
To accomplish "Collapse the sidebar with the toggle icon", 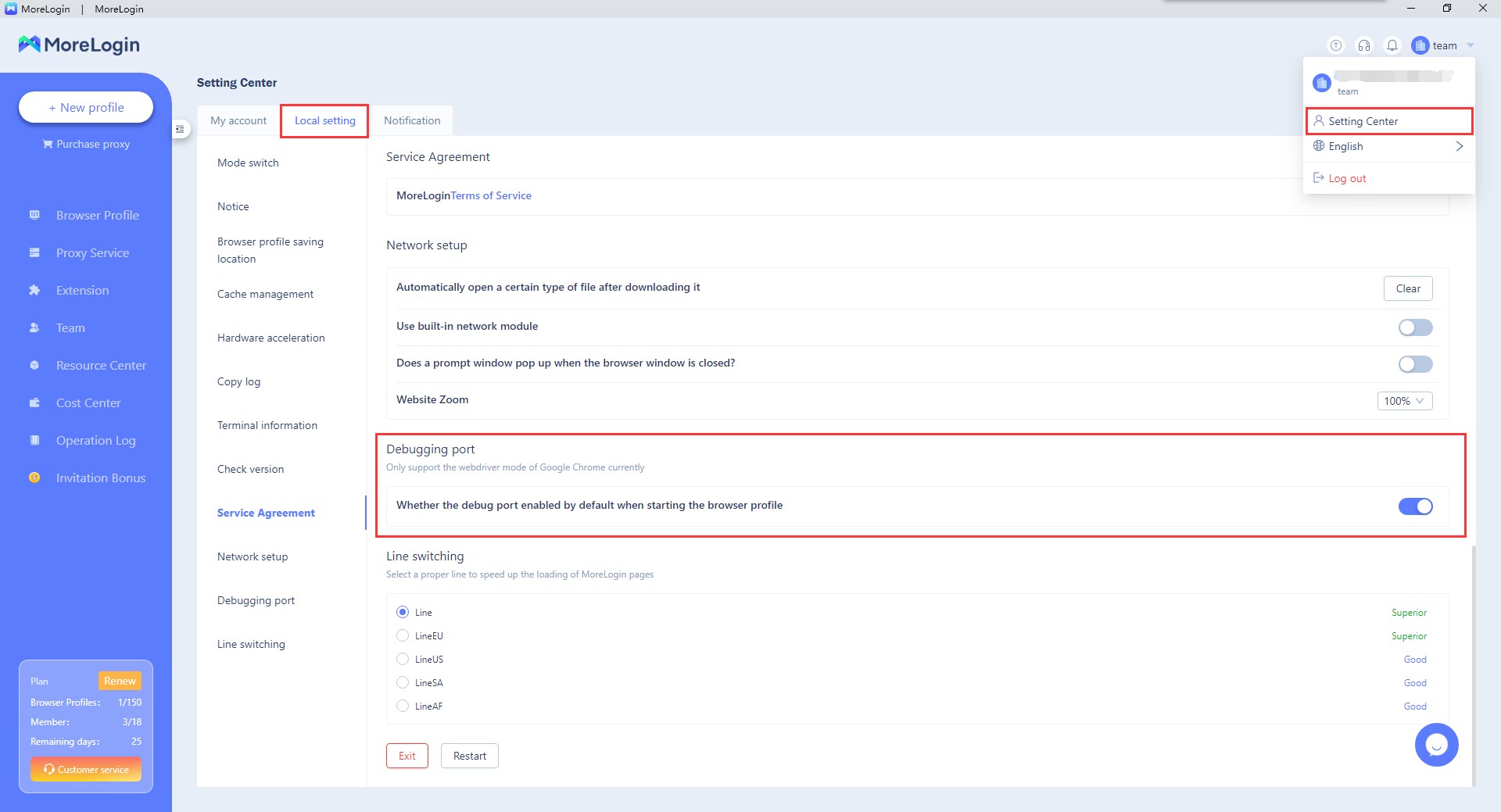I will (180, 129).
